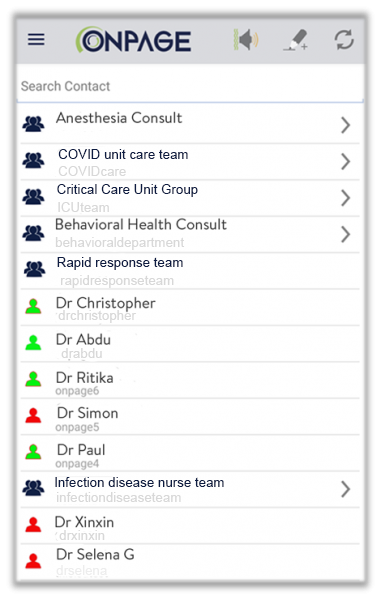Focus the Search Contact field

(x=190, y=86)
